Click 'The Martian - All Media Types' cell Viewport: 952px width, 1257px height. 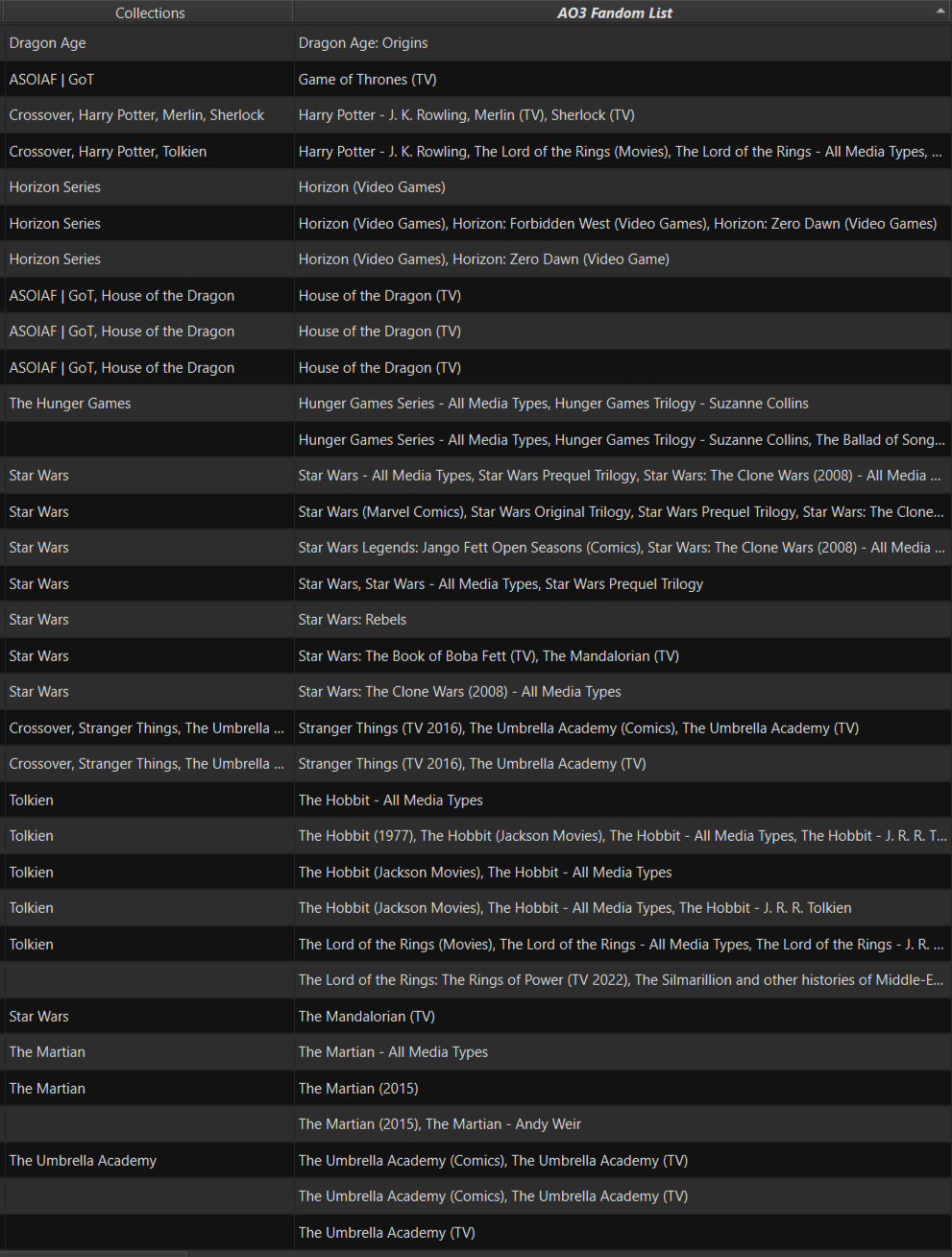[622, 1052]
